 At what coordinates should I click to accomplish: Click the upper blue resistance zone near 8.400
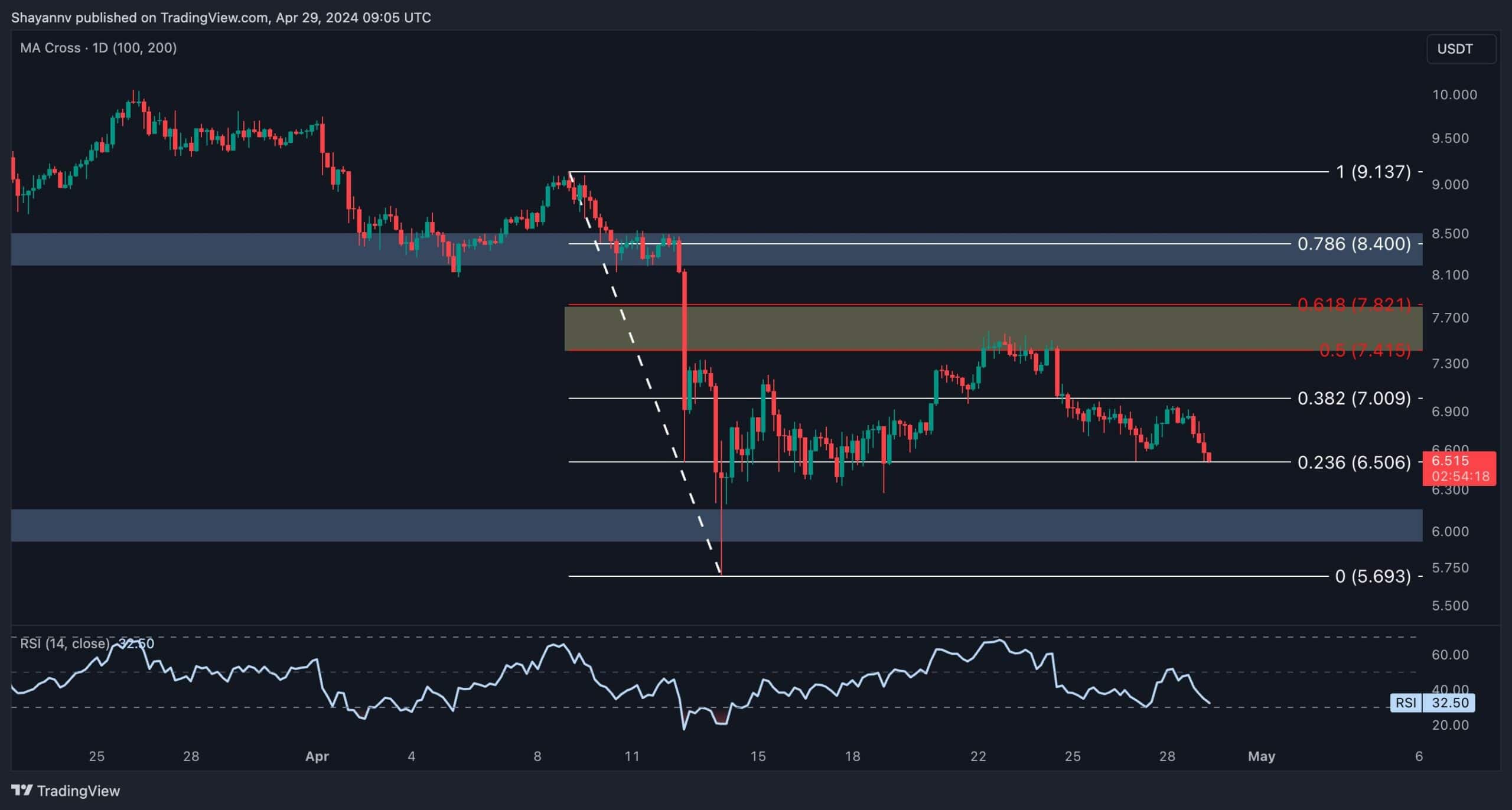point(716,249)
